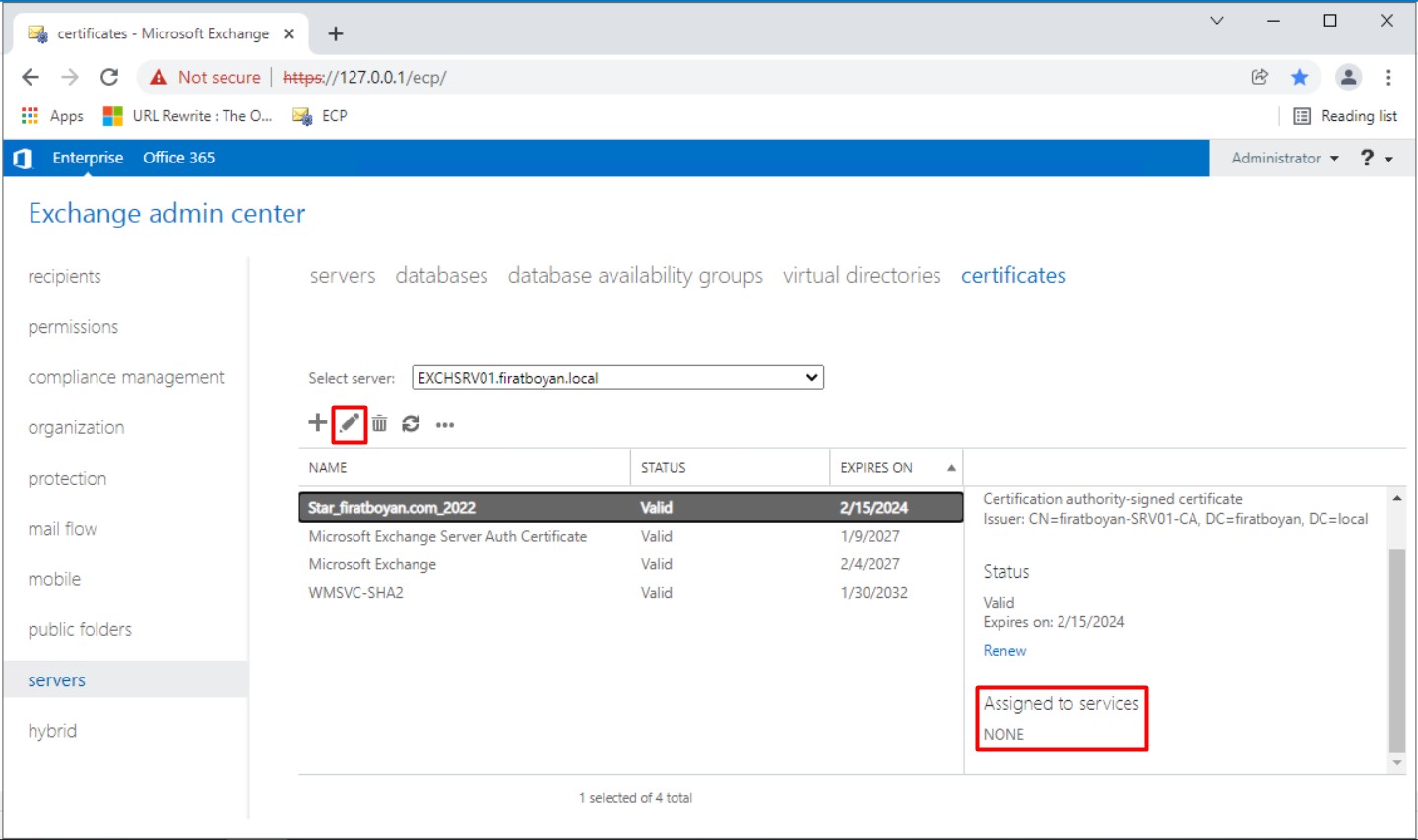
Task: Go to compliance management in the sidebar
Action: (126, 377)
